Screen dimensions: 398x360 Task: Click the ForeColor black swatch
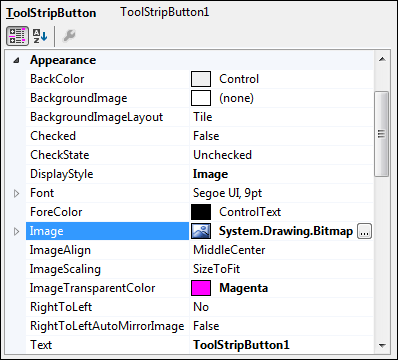click(x=201, y=212)
